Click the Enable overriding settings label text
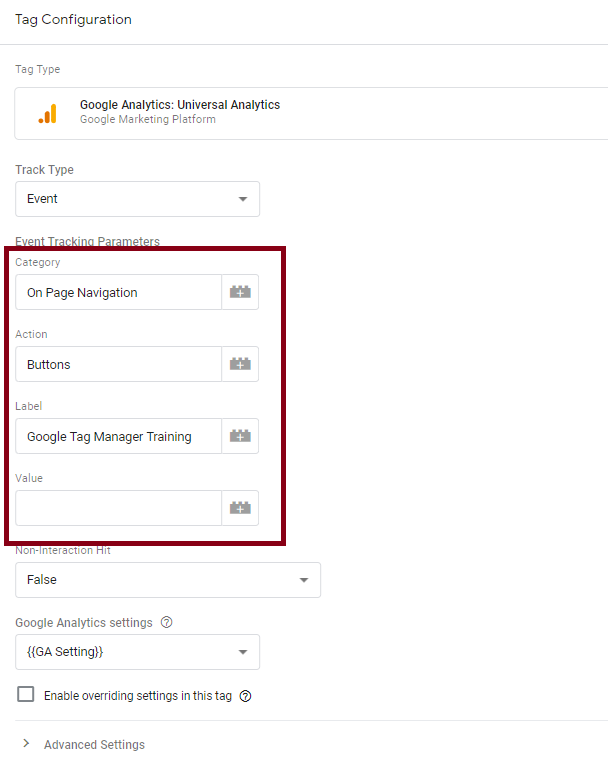Image resolution: width=608 pixels, height=759 pixels. pyautogui.click(x=138, y=696)
